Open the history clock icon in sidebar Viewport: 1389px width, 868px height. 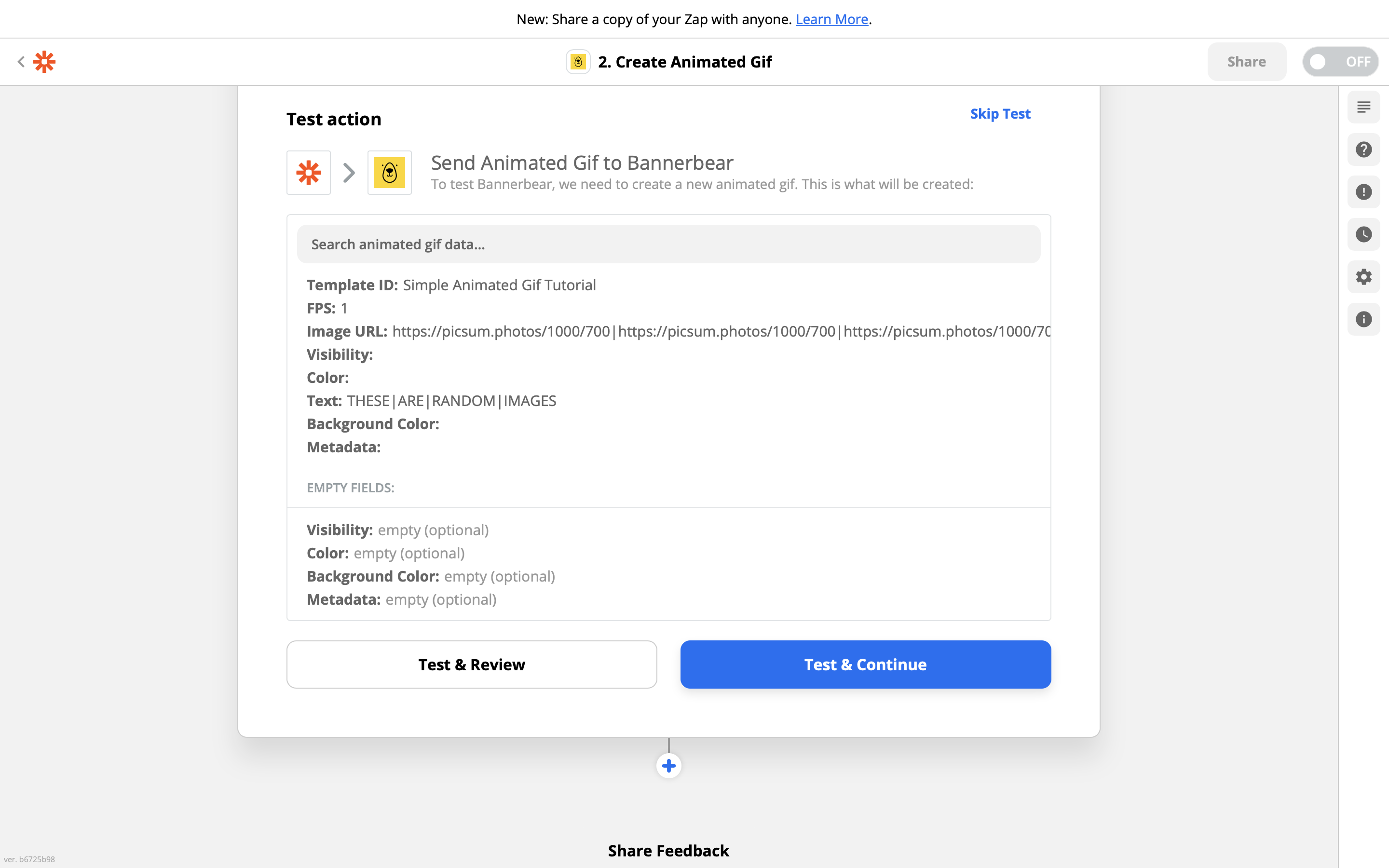(1363, 234)
